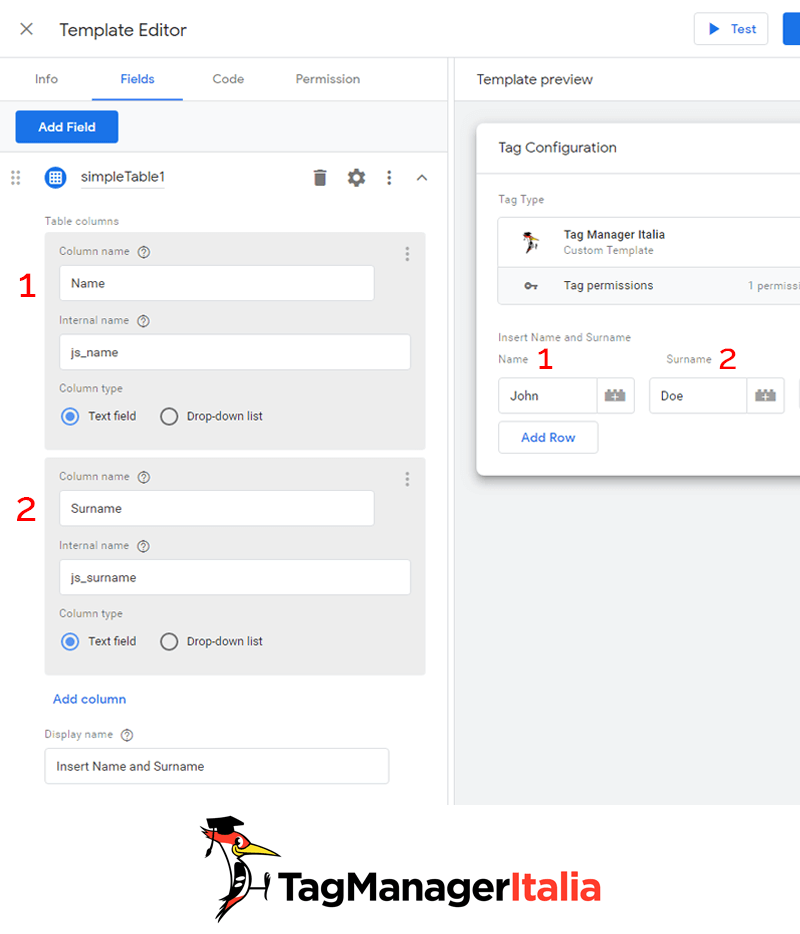Screen dimensions: 800x934
Task: Select Drop-down list for Name column
Action: click(169, 416)
